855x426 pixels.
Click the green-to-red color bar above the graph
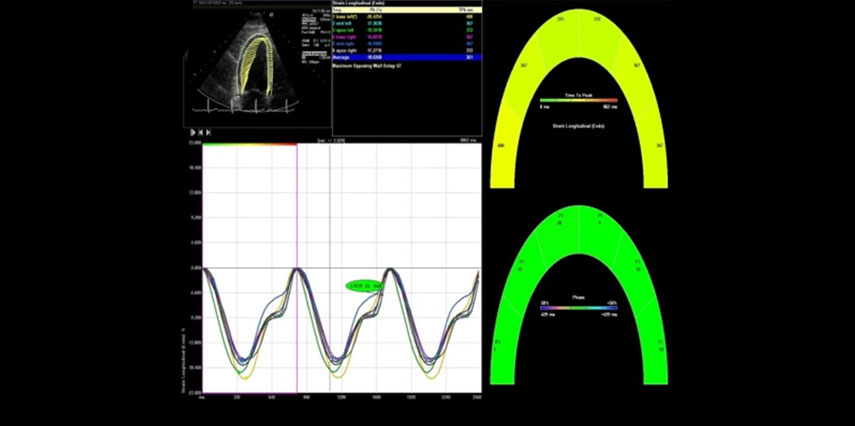tap(250, 144)
